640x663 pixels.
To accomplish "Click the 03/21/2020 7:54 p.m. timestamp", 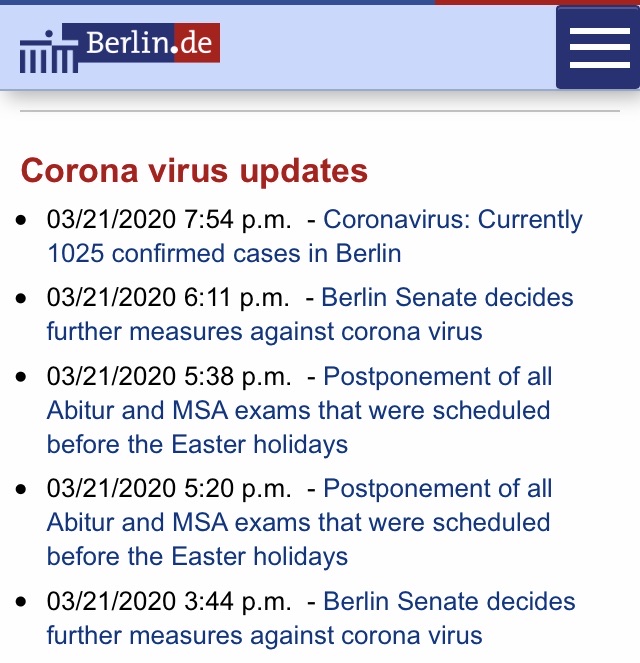I will [169, 220].
